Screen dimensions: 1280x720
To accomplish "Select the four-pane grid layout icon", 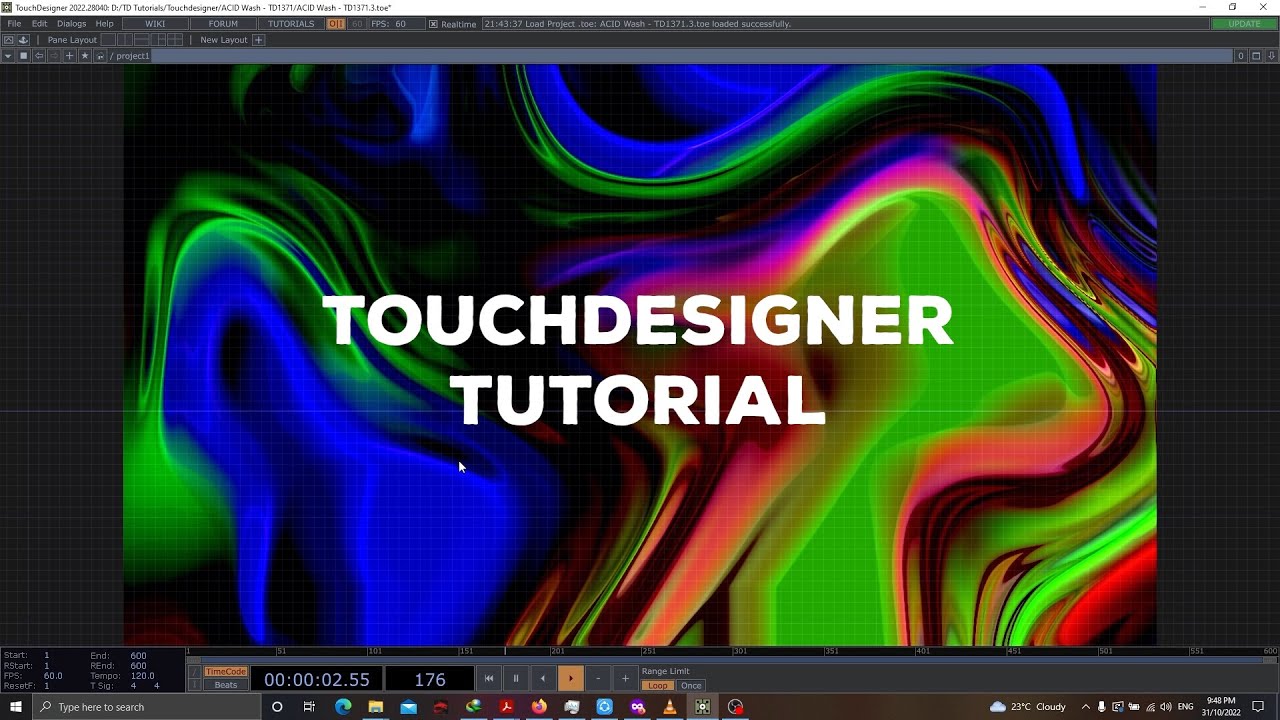I will [175, 40].
